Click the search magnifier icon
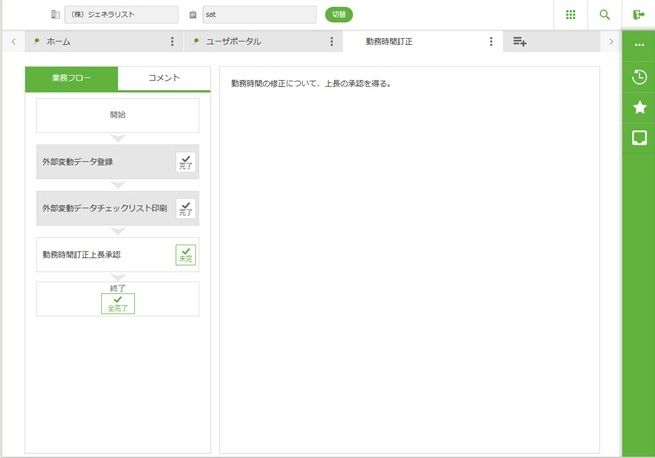 pos(605,15)
